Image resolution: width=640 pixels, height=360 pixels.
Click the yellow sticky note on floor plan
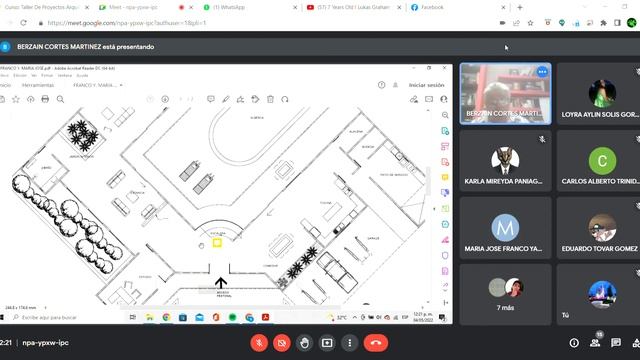tap(217, 243)
